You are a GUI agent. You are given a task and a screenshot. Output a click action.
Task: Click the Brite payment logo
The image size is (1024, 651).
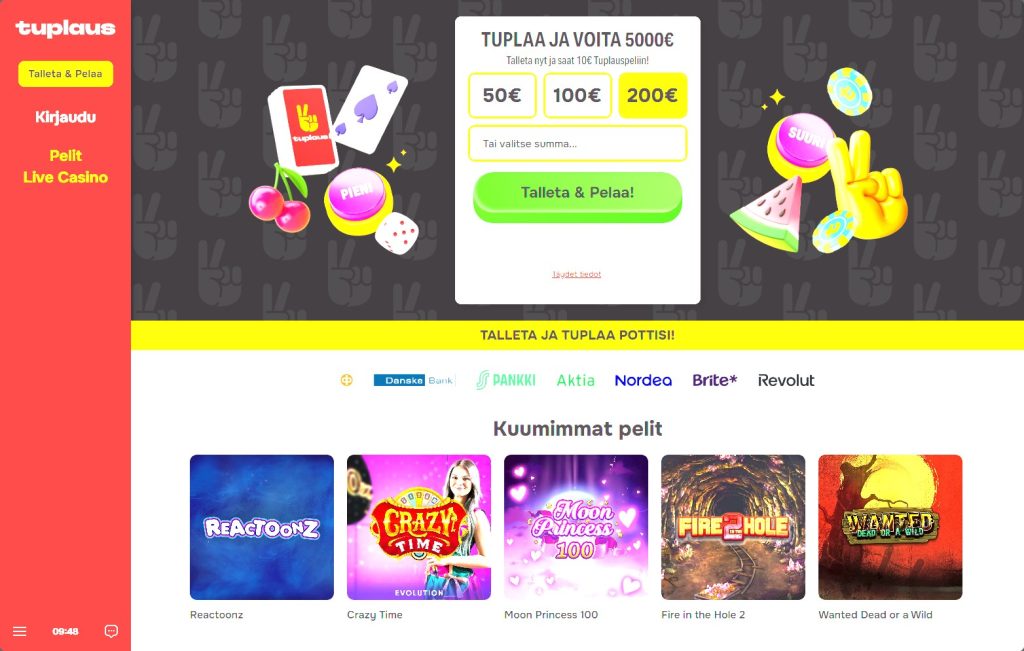click(x=714, y=380)
